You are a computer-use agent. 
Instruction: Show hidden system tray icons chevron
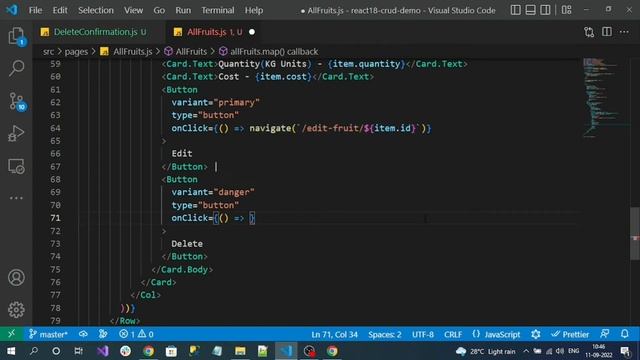click(x=526, y=351)
